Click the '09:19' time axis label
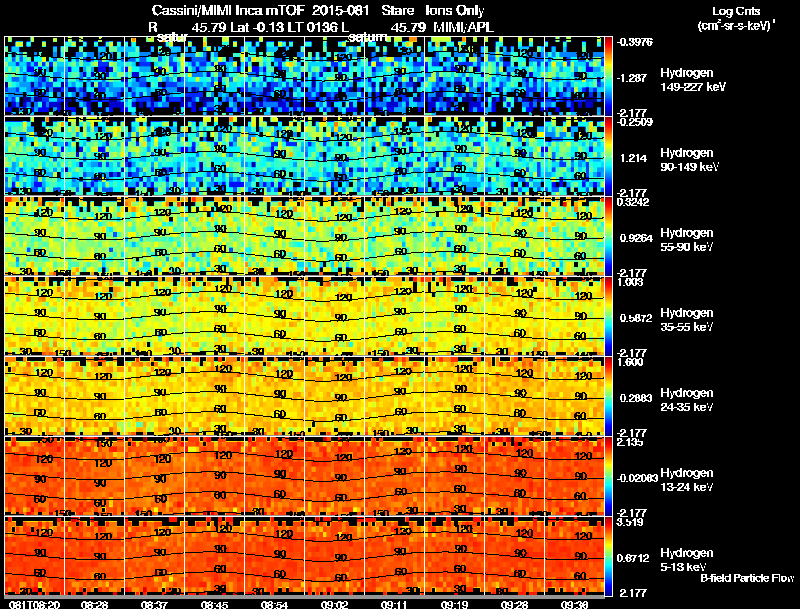The image size is (800, 609). [x=454, y=604]
